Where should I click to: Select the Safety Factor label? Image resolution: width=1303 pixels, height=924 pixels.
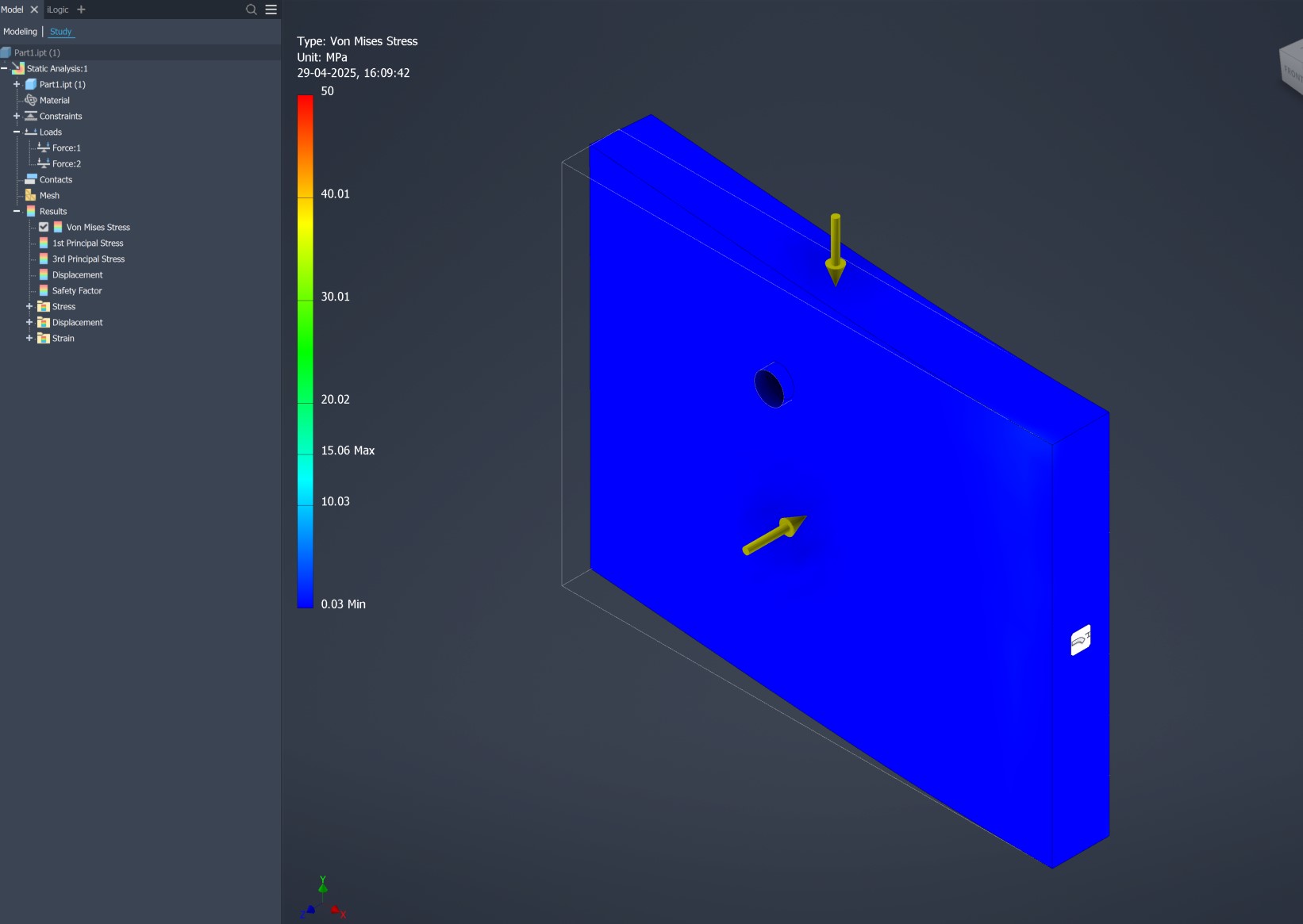77,291
